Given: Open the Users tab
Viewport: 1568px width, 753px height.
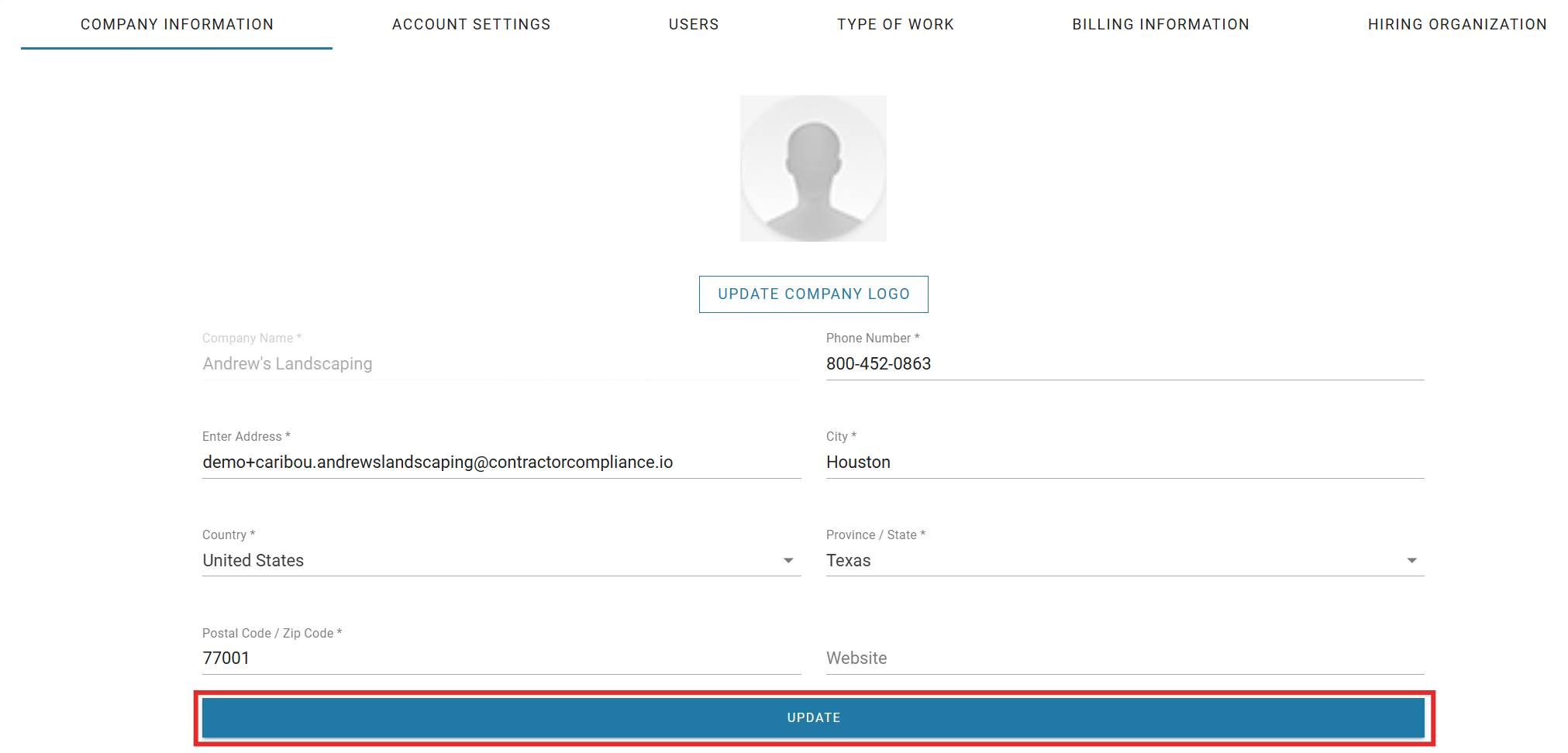Looking at the screenshot, I should tap(694, 25).
